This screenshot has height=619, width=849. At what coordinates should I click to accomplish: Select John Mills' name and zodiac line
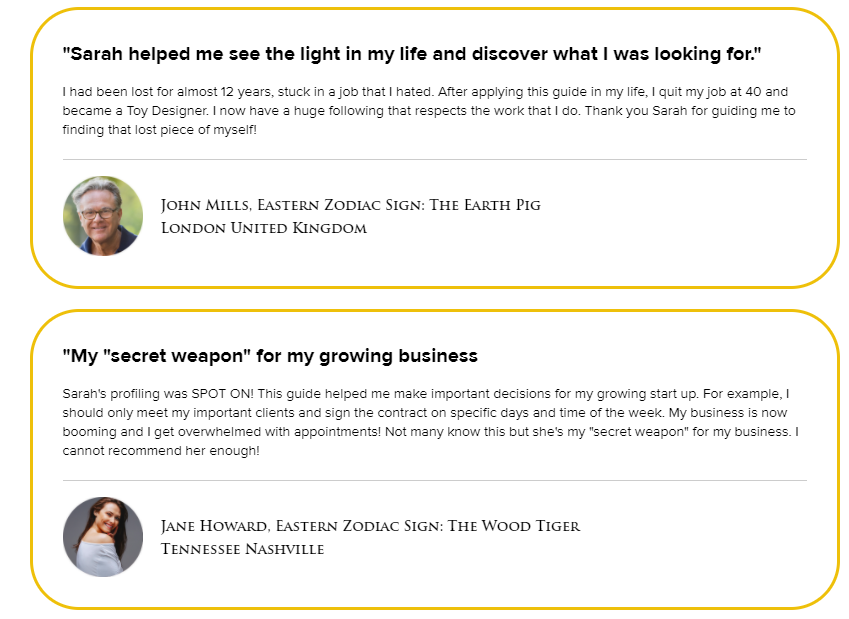point(351,205)
